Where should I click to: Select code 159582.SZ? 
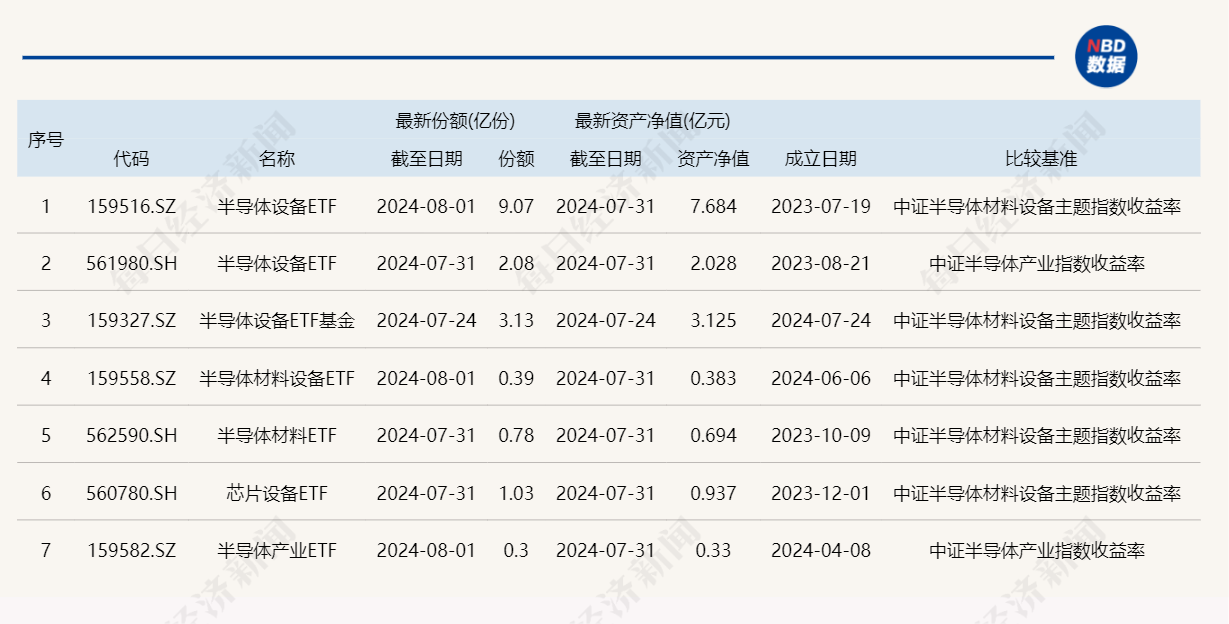coord(131,550)
